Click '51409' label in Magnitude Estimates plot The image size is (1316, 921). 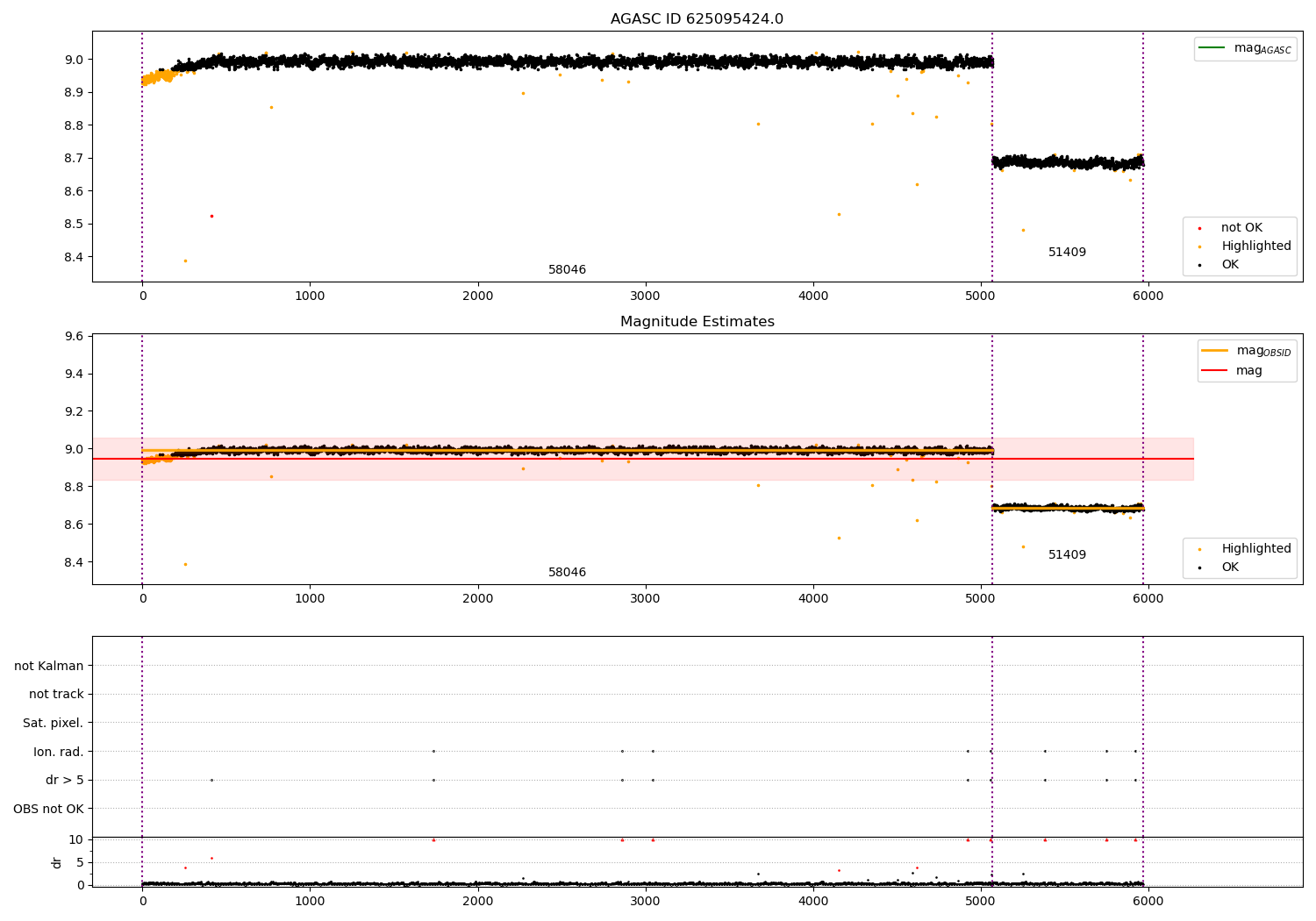click(1067, 555)
